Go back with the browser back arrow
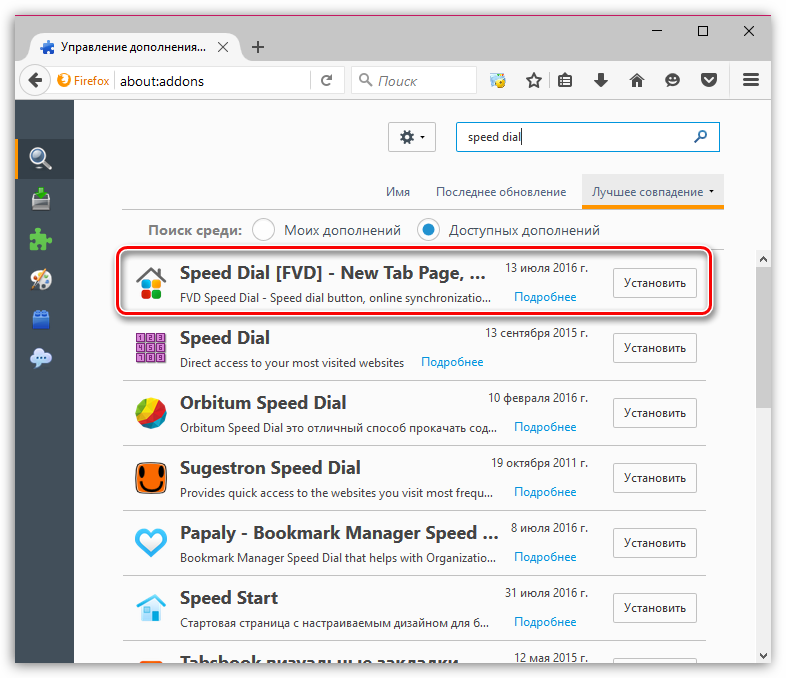The width and height of the screenshot is (786, 678). [x=35, y=80]
